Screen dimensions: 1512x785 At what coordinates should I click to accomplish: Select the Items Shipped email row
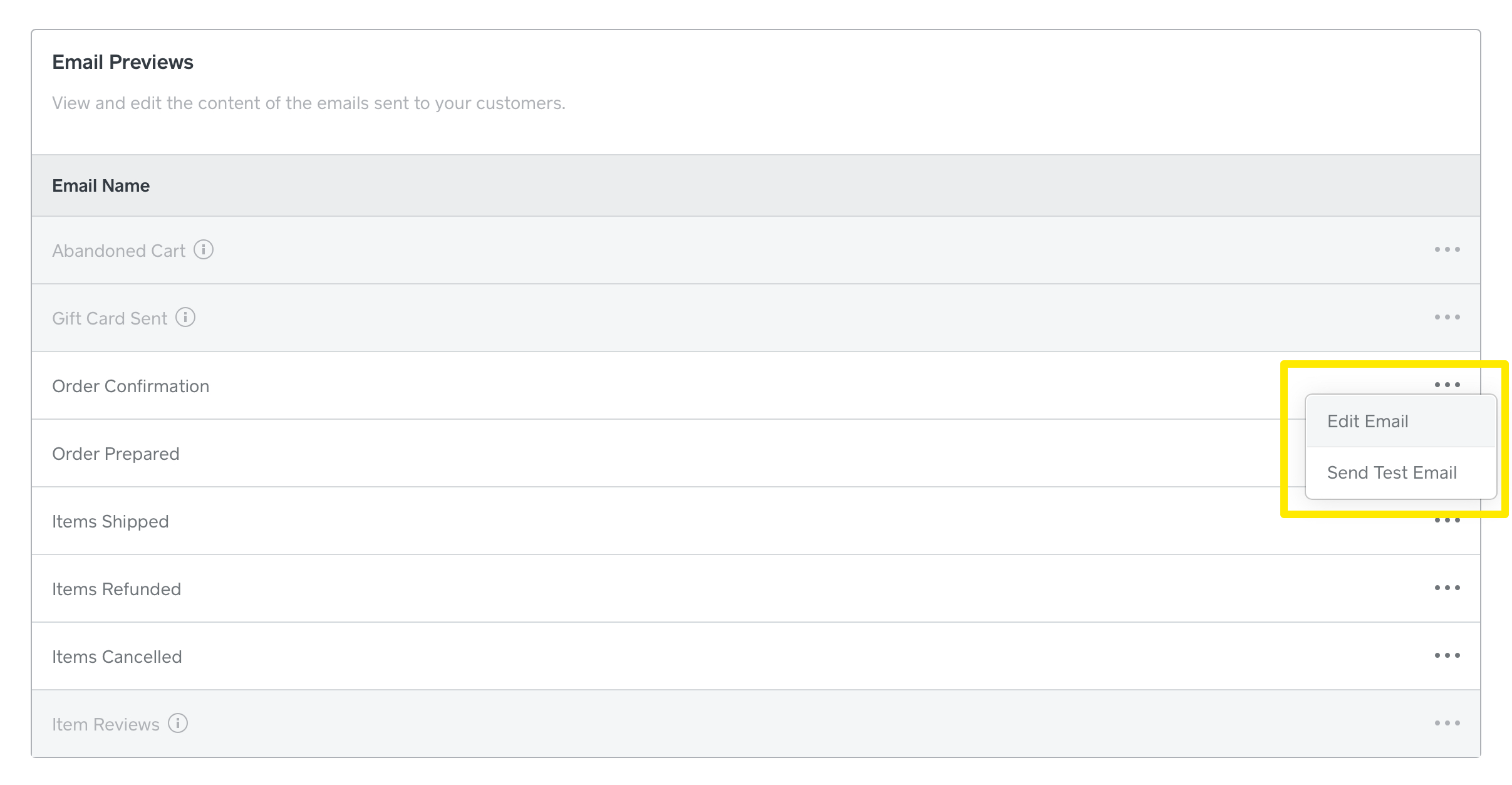pyautogui.click(x=756, y=521)
